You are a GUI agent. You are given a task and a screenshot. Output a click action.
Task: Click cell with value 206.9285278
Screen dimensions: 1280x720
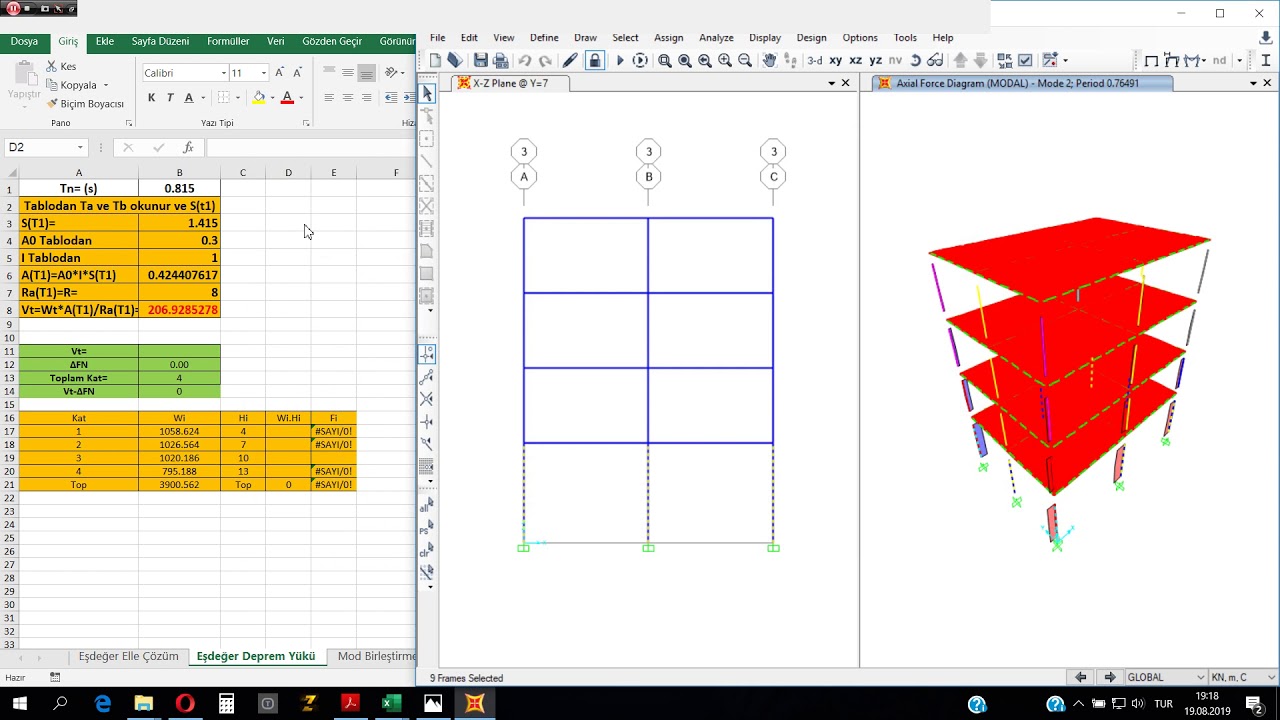(180, 310)
